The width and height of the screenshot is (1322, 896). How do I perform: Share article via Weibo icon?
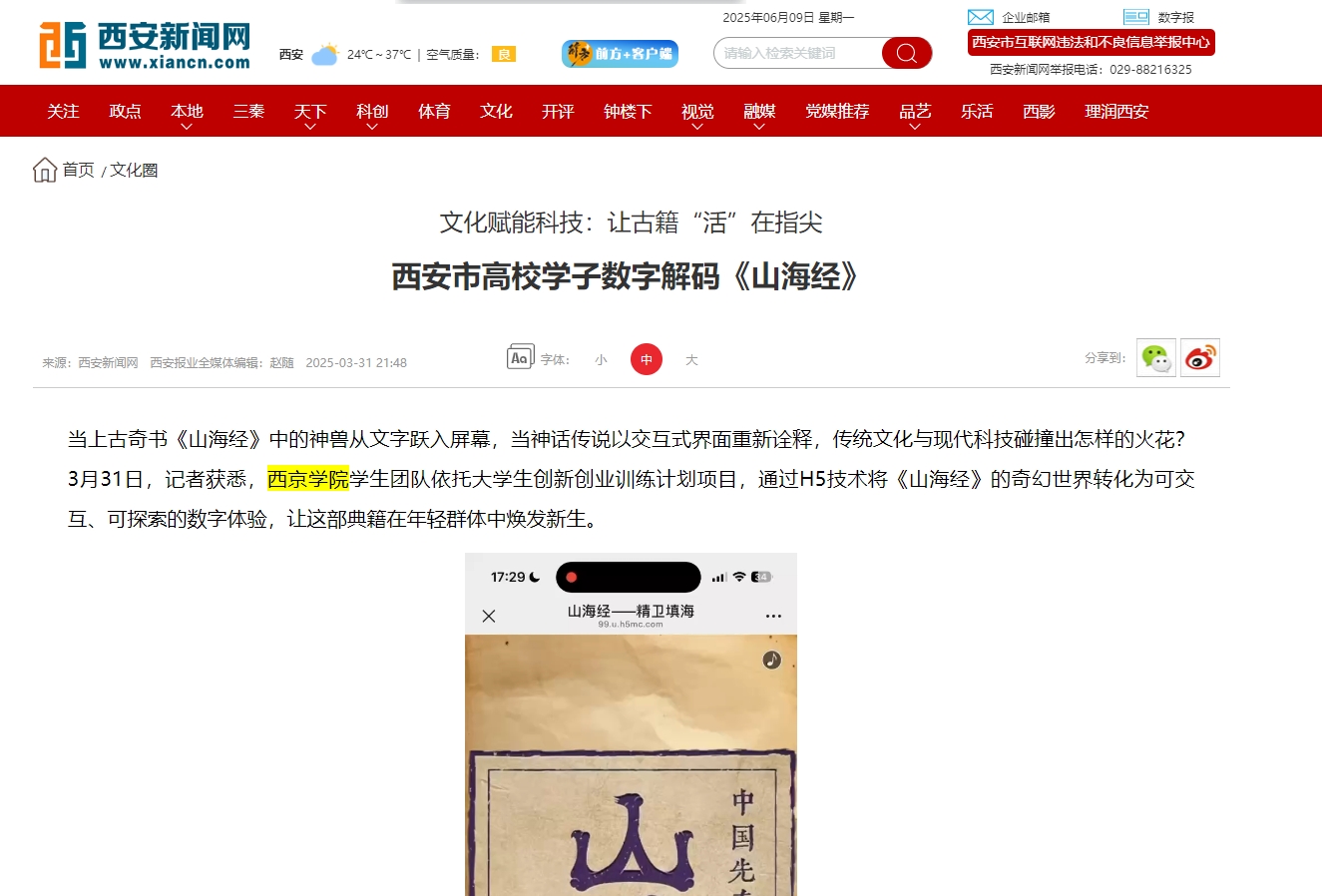(1200, 358)
